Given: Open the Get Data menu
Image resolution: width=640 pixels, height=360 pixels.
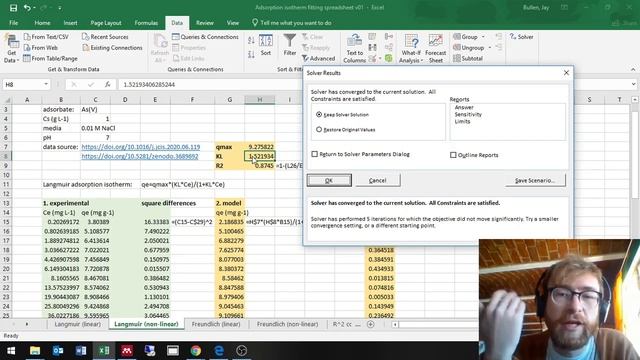Looking at the screenshot, I should [x=11, y=49].
